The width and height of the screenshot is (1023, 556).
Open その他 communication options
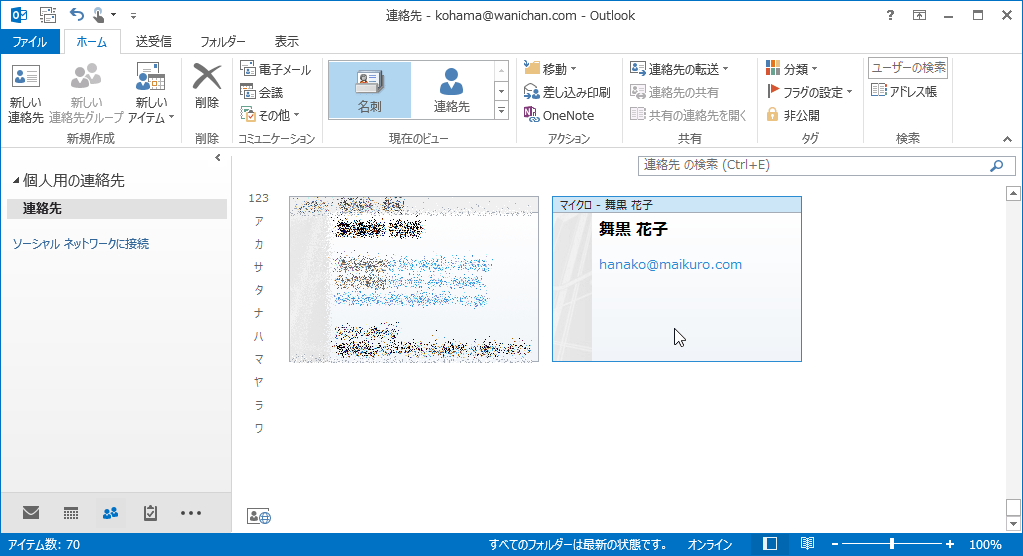270,115
